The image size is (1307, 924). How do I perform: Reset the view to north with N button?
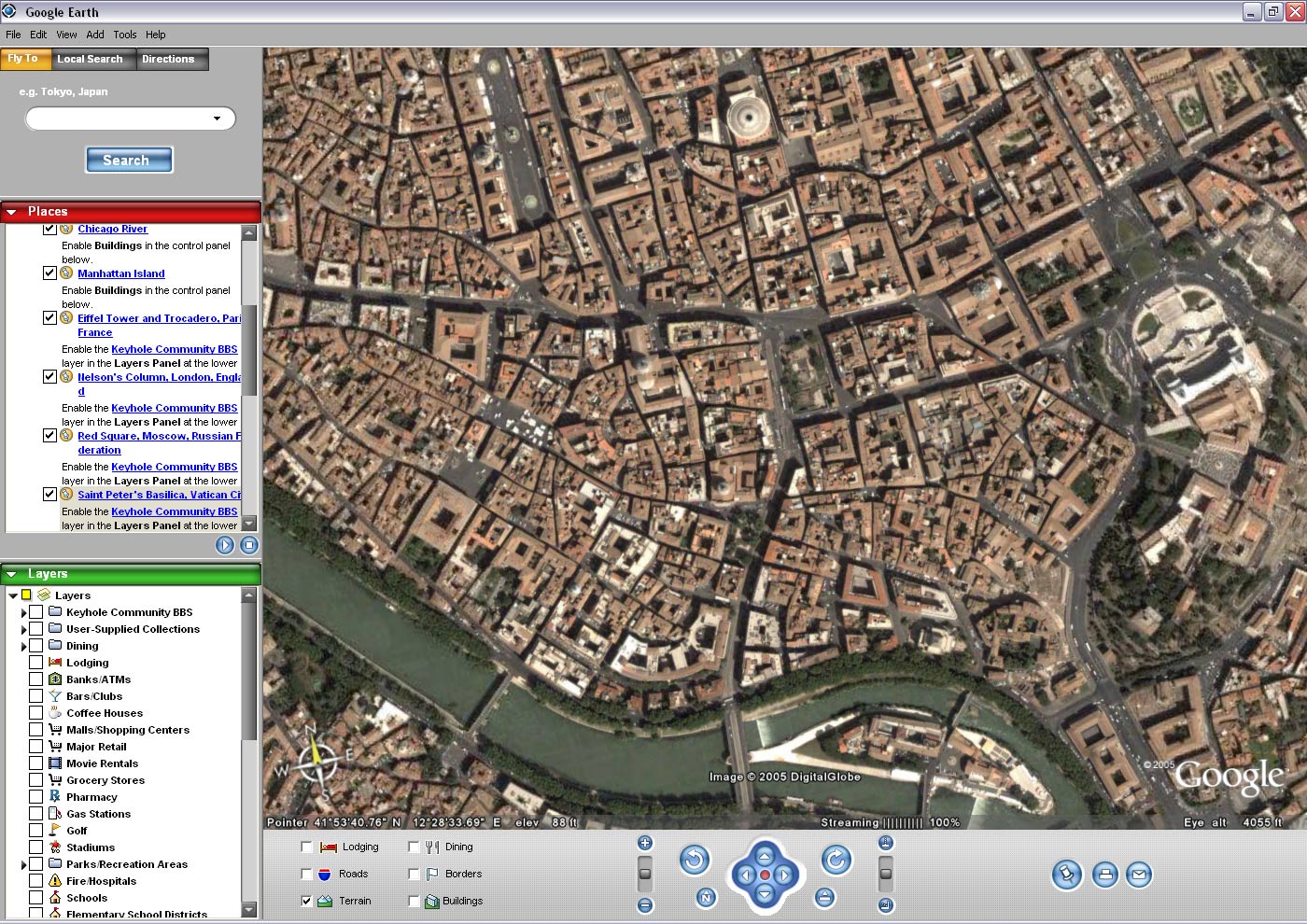pyautogui.click(x=707, y=897)
